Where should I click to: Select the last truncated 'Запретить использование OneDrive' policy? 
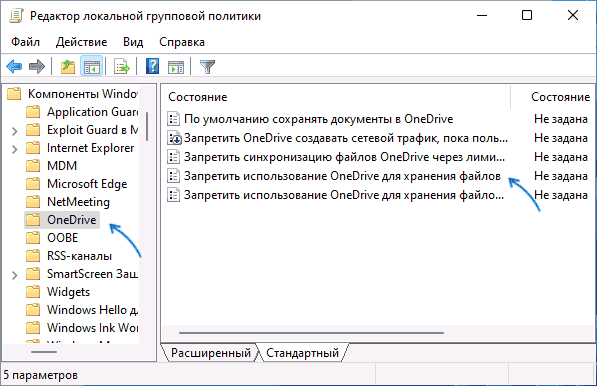tap(344, 195)
